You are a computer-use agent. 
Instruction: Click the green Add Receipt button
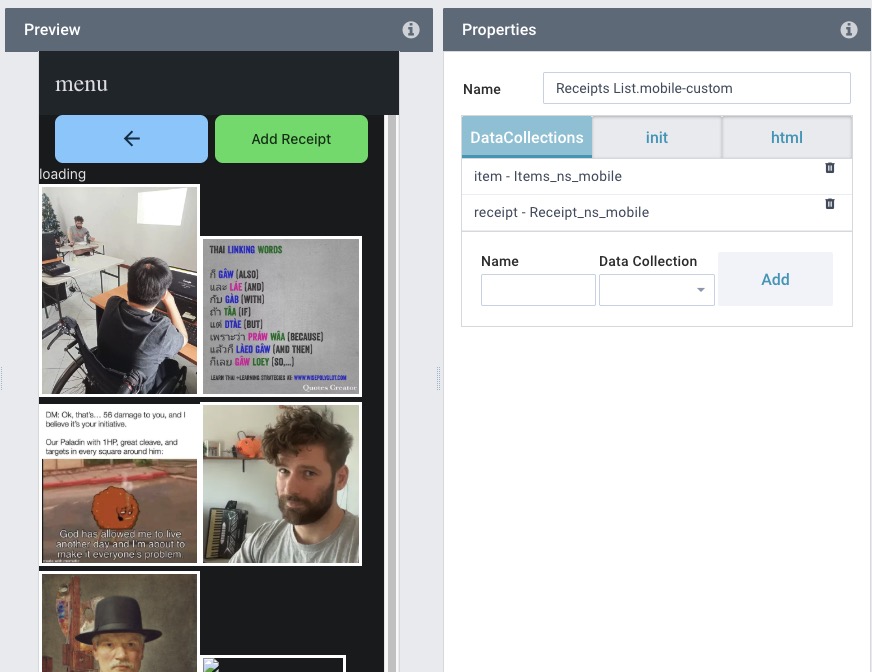click(x=291, y=139)
